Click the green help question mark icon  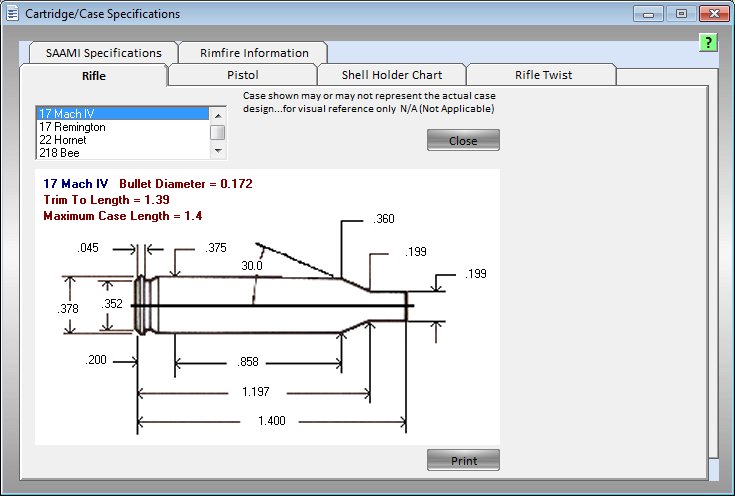pos(707,43)
